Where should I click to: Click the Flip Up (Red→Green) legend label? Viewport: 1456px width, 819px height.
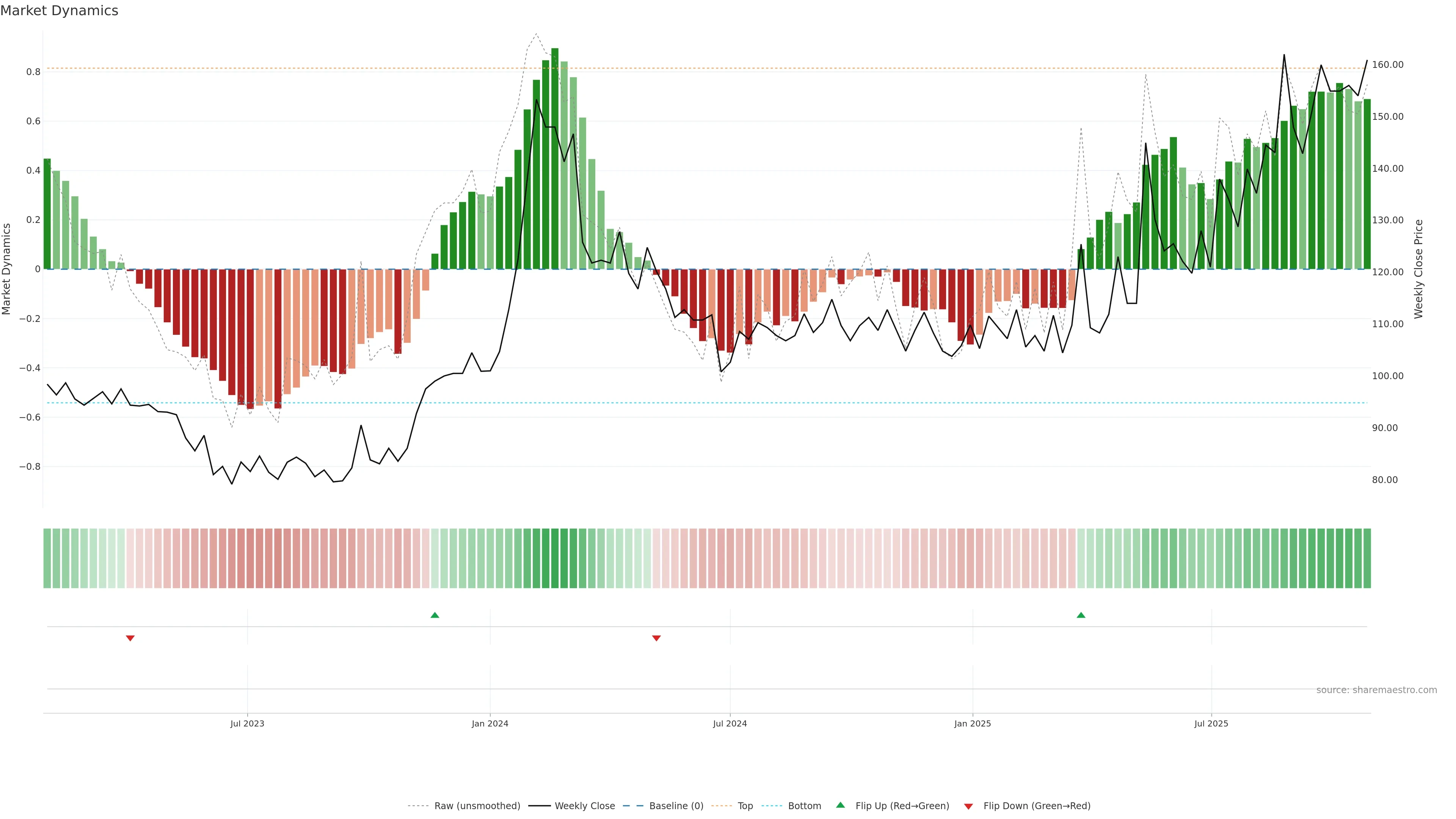point(902,806)
